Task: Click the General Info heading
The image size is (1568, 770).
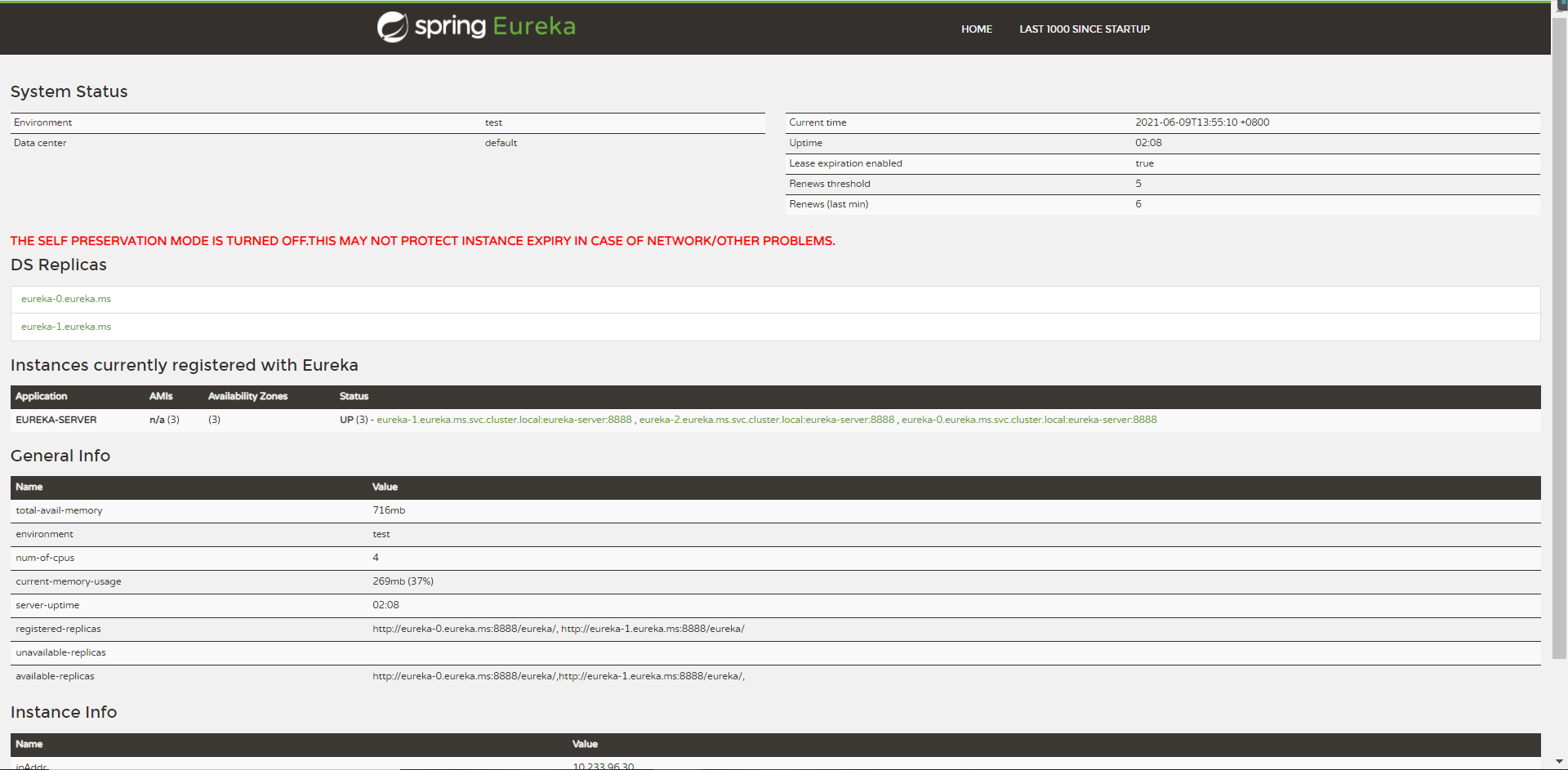Action: pyautogui.click(x=60, y=456)
